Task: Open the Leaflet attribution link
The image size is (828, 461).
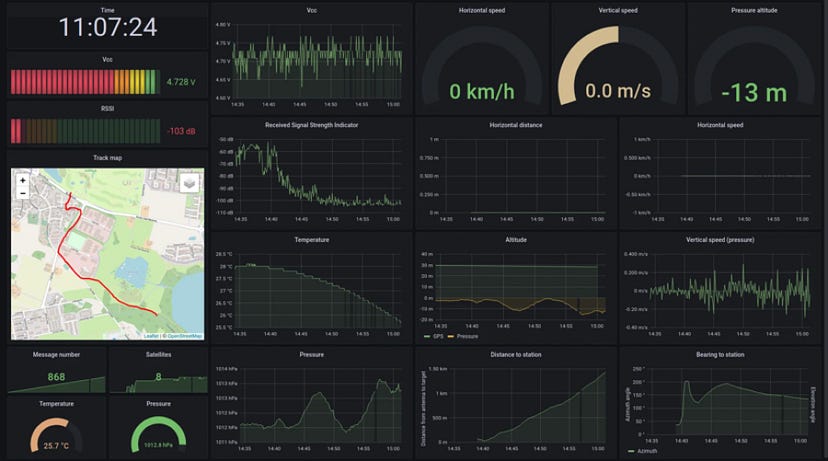Action: (x=151, y=336)
